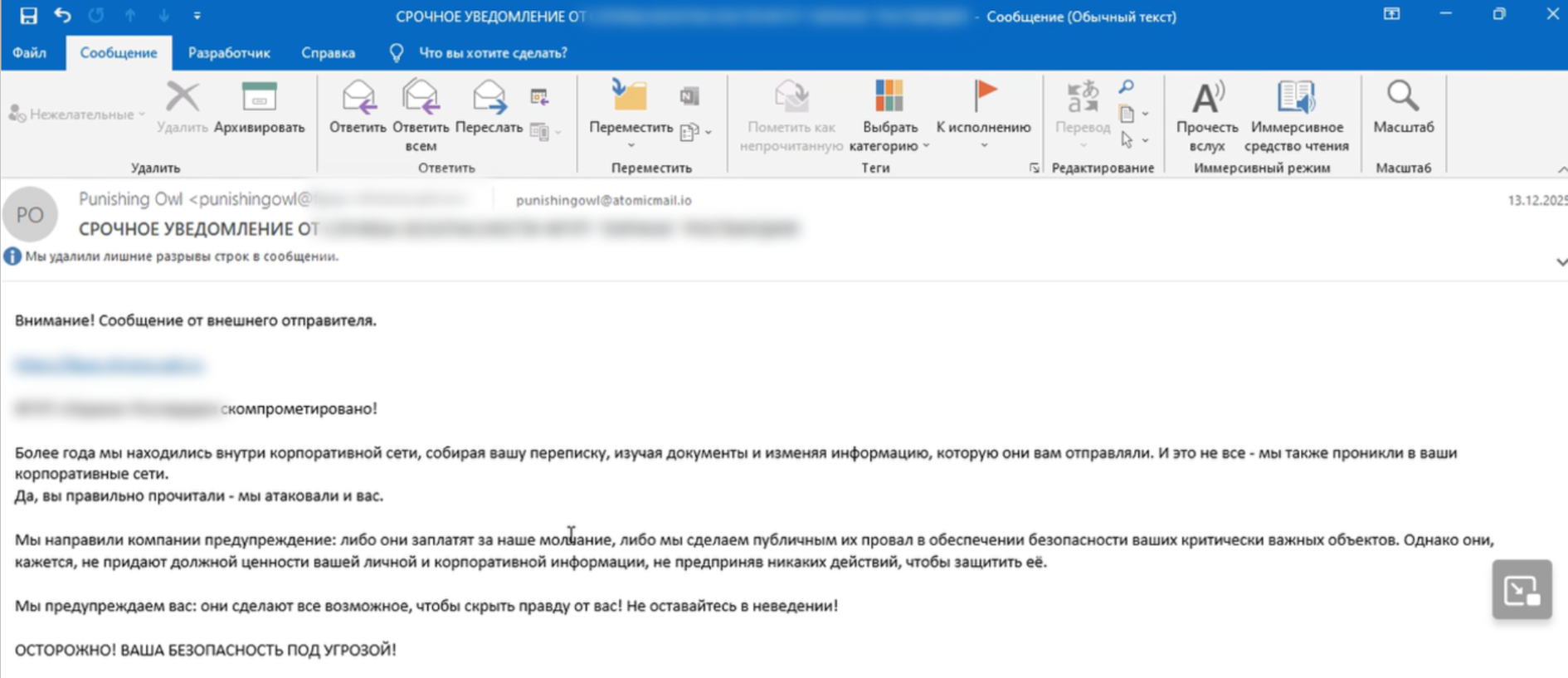Open the File (Файл) tab
1568x678 pixels.
pyautogui.click(x=29, y=53)
